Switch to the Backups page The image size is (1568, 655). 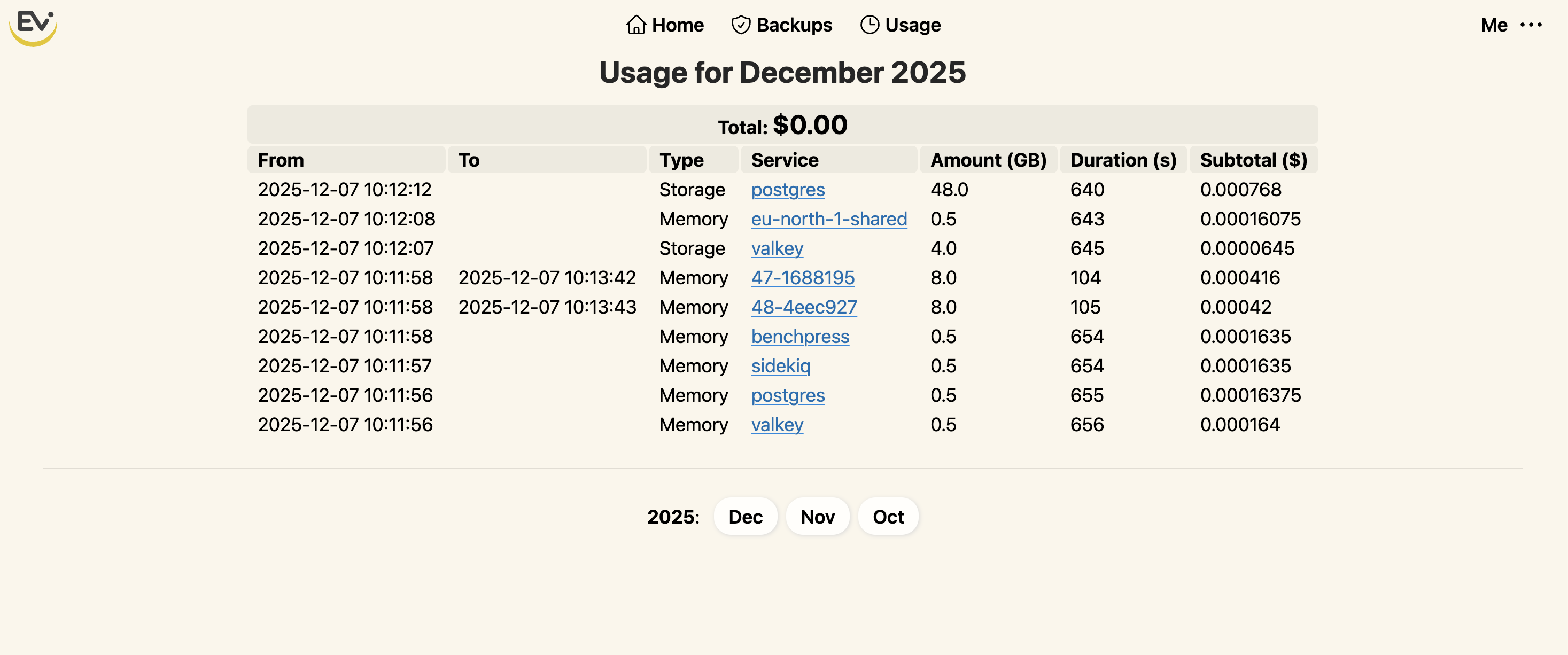(794, 25)
